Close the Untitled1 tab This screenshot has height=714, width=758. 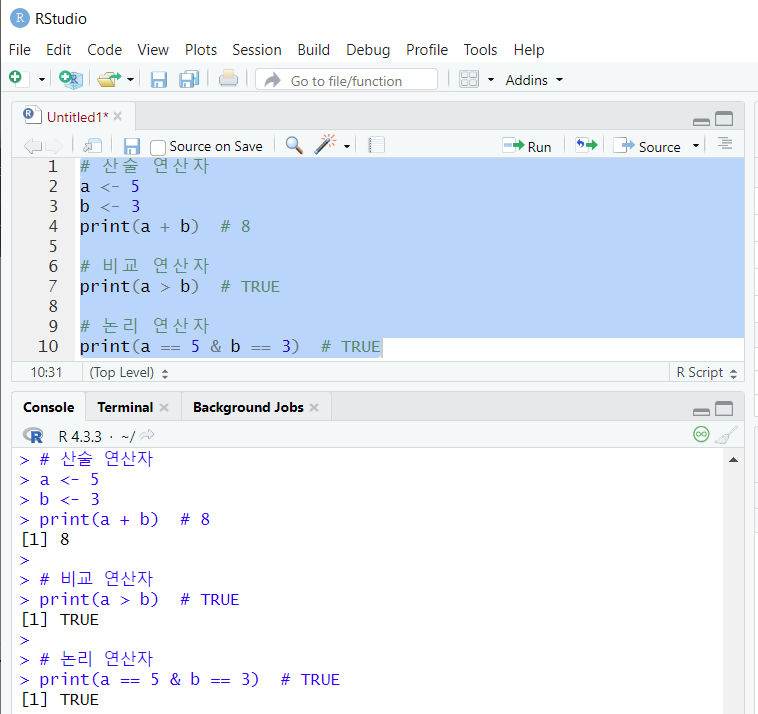117,117
